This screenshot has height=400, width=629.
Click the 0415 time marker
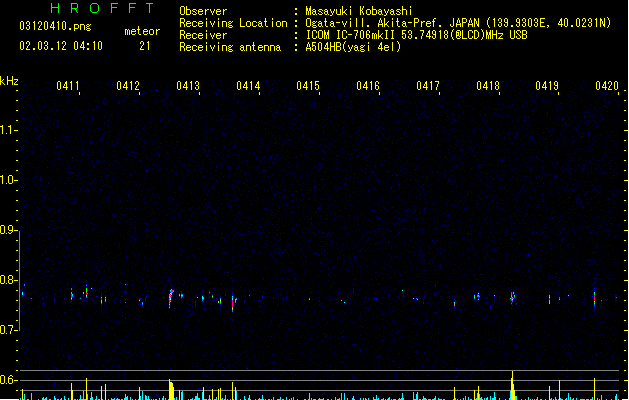pos(308,86)
